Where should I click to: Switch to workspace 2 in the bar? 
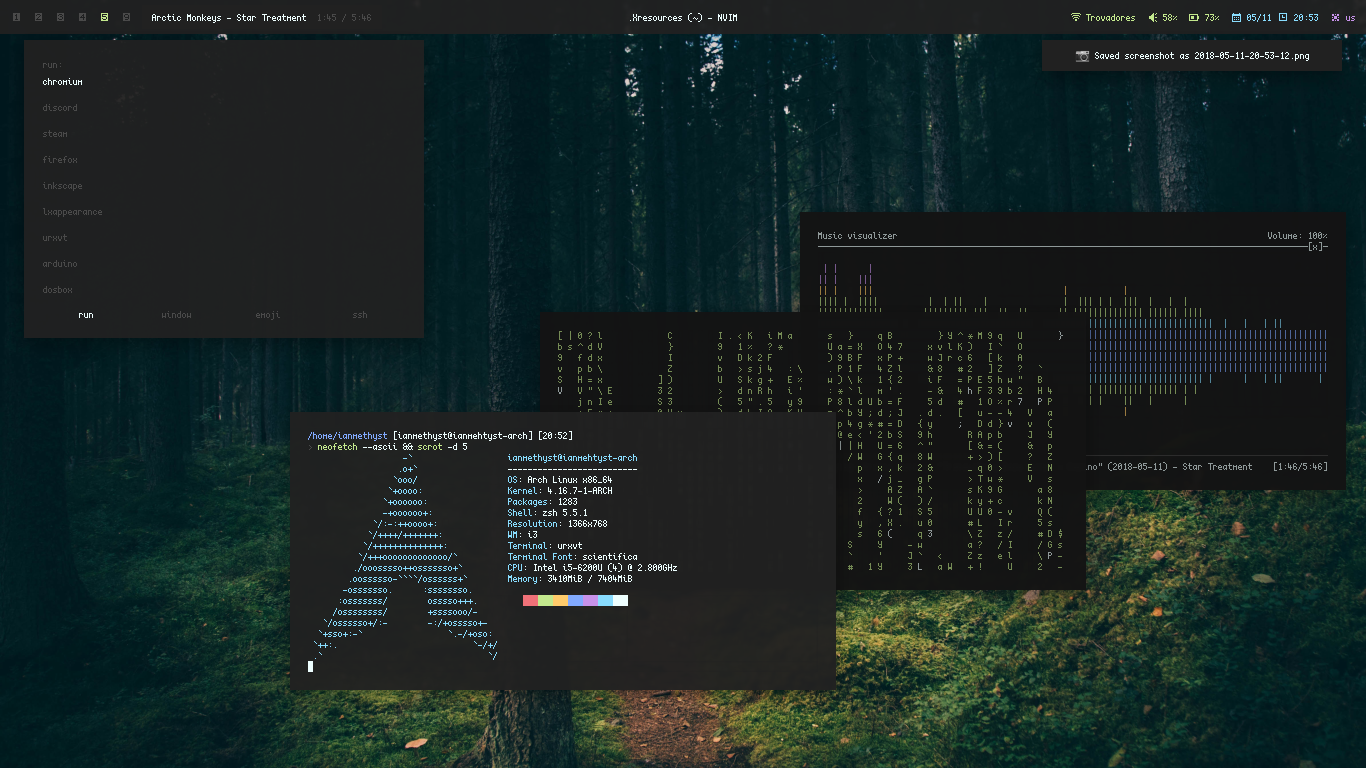click(38, 18)
